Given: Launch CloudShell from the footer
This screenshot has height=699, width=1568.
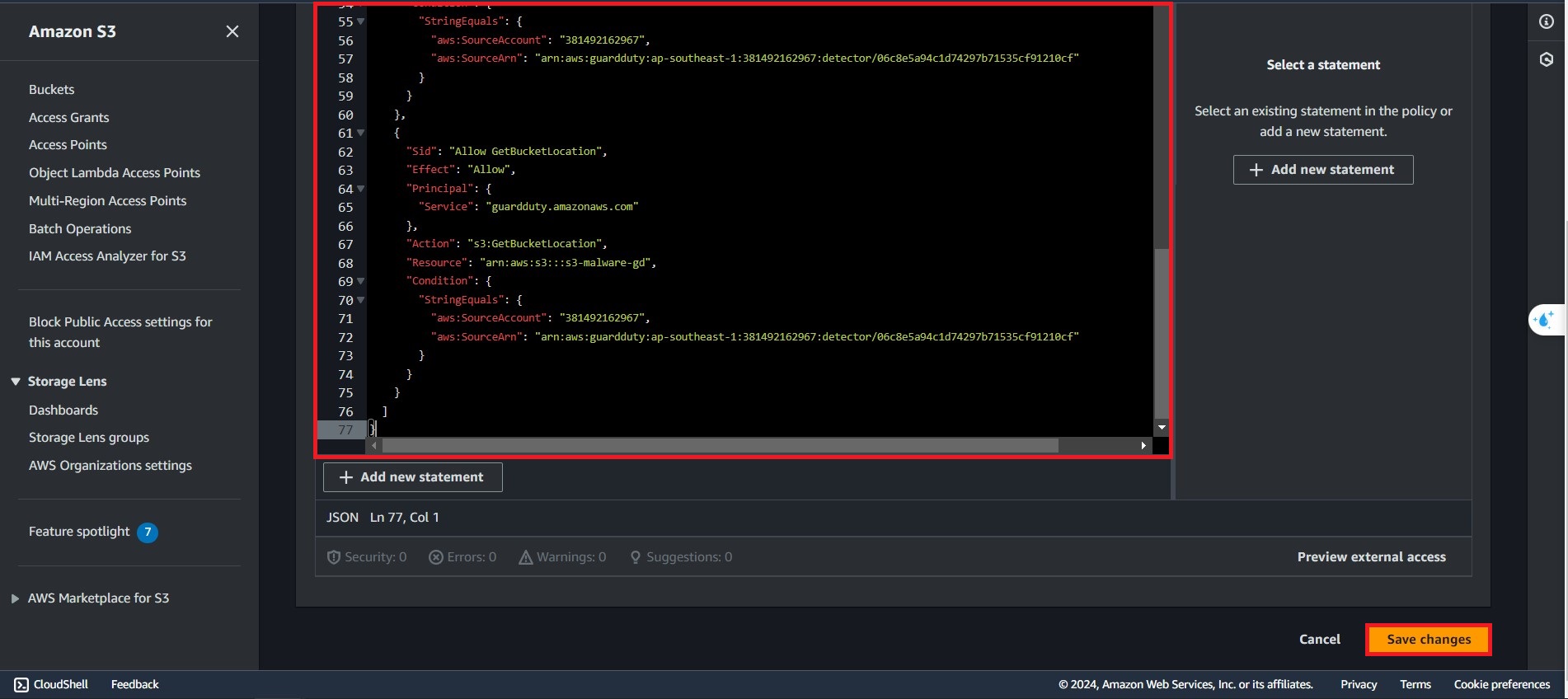Looking at the screenshot, I should click(51, 684).
